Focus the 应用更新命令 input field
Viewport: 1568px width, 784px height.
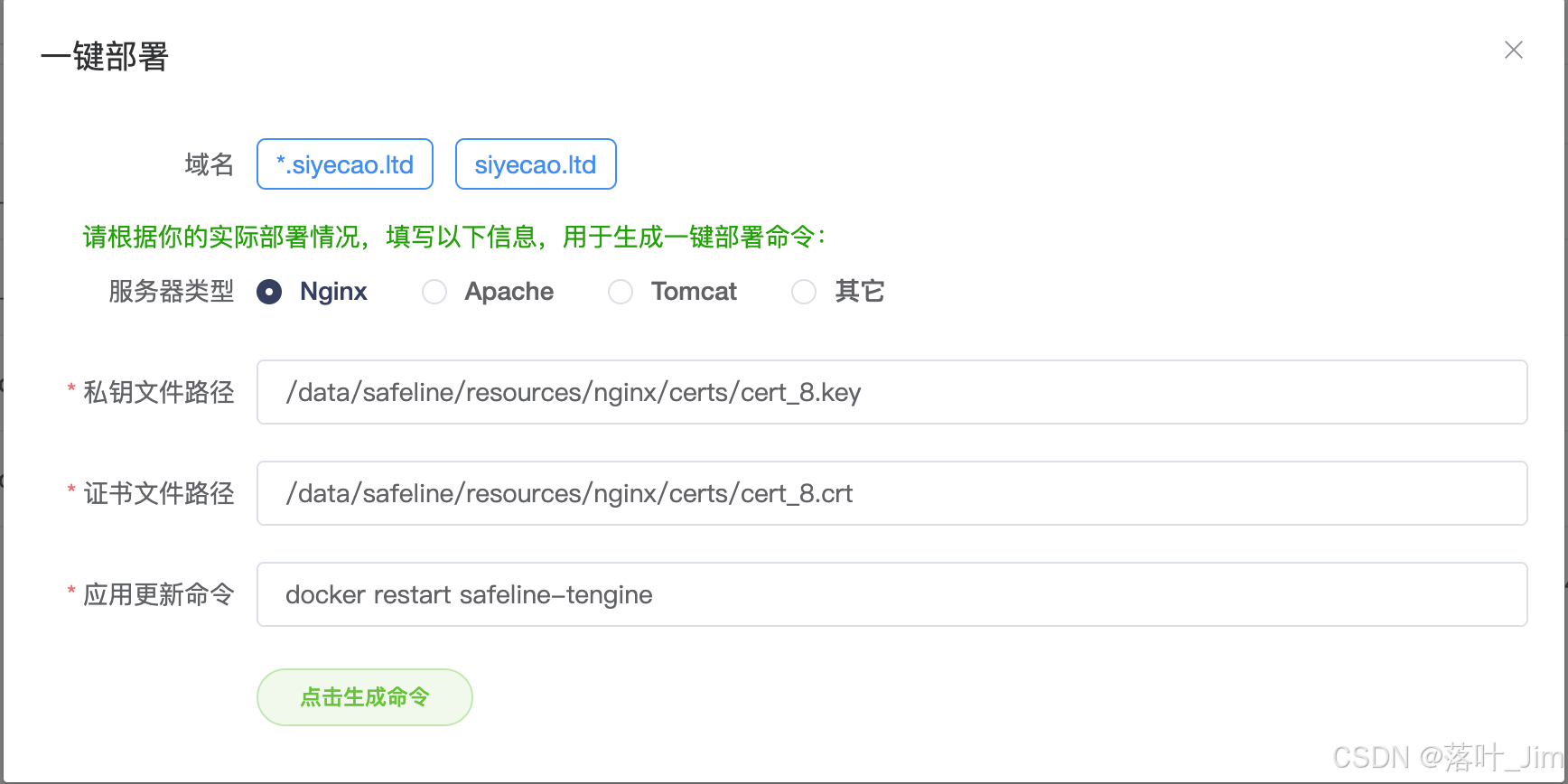coord(892,594)
